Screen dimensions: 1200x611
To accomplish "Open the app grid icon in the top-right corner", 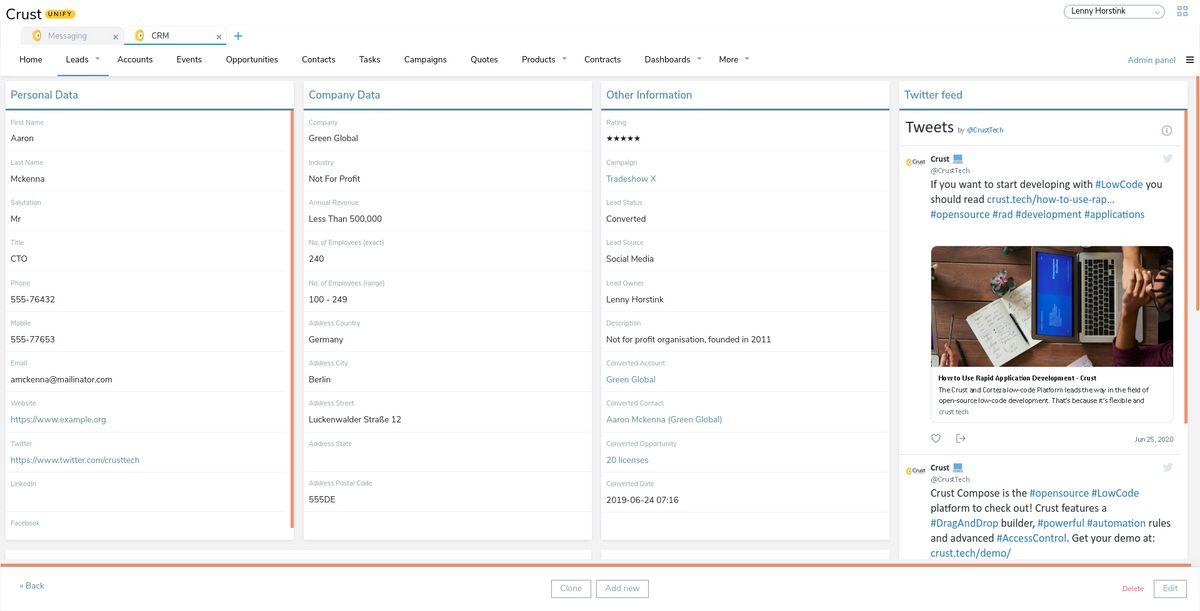I will (x=1182, y=12).
